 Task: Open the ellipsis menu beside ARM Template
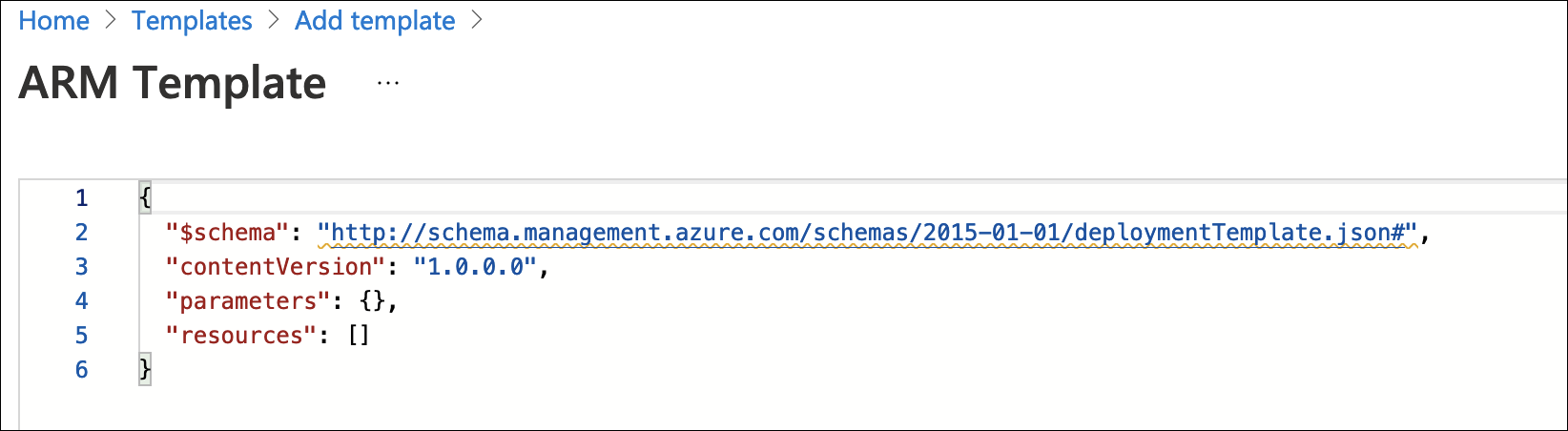[x=388, y=84]
